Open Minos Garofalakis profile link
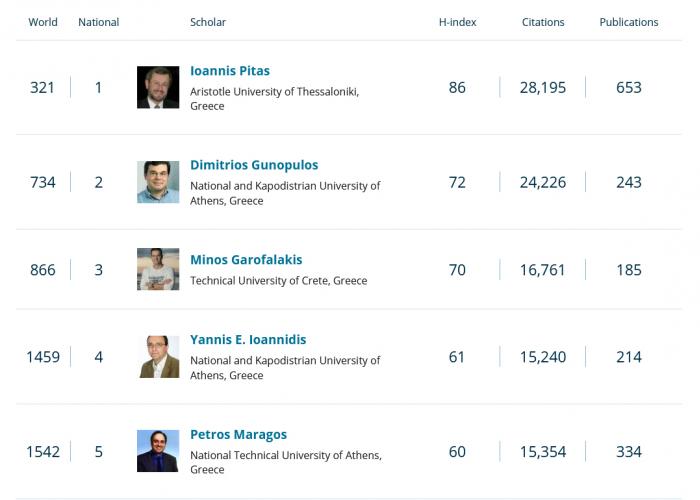 [246, 260]
